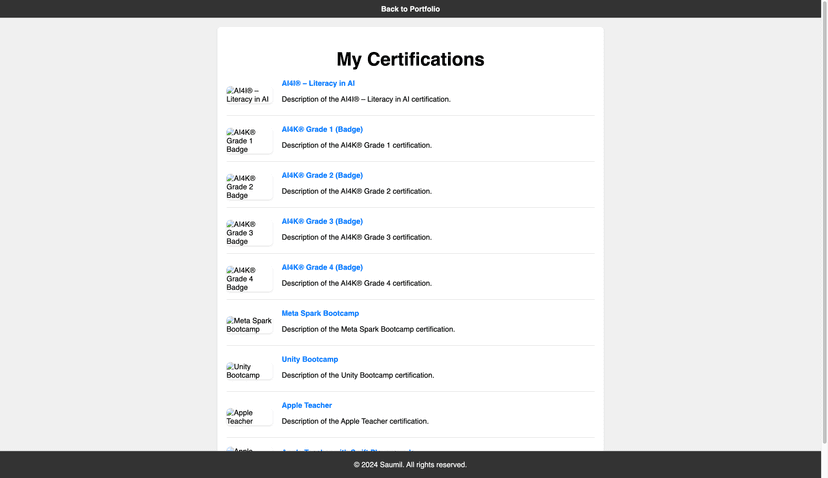Screen dimensions: 828x478
Task: Click the © 2024 Saumil footer text
Action: tap(410, 465)
